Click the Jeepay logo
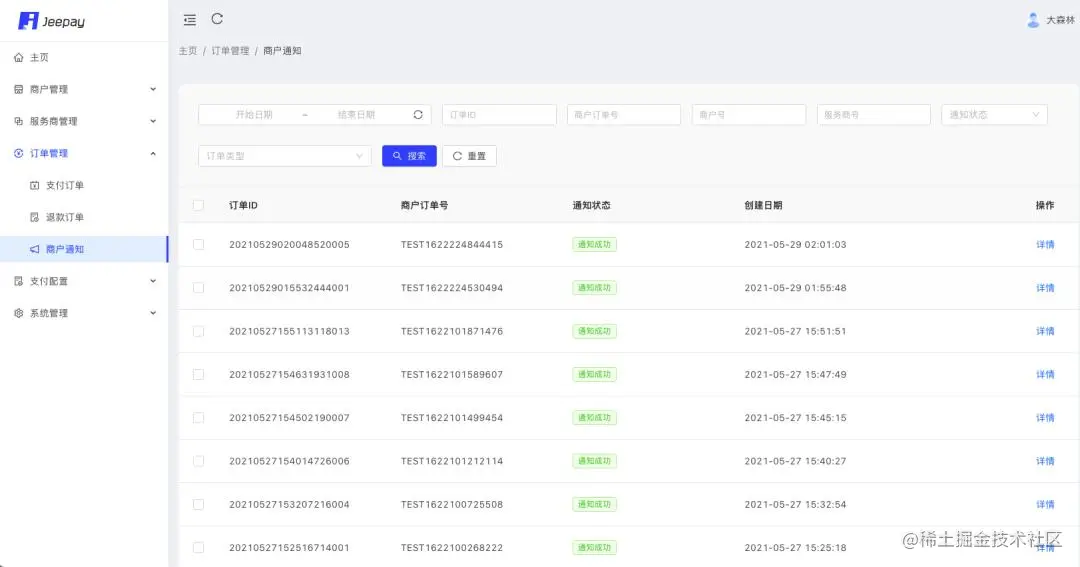This screenshot has height=567, width=1080. [x=52, y=21]
